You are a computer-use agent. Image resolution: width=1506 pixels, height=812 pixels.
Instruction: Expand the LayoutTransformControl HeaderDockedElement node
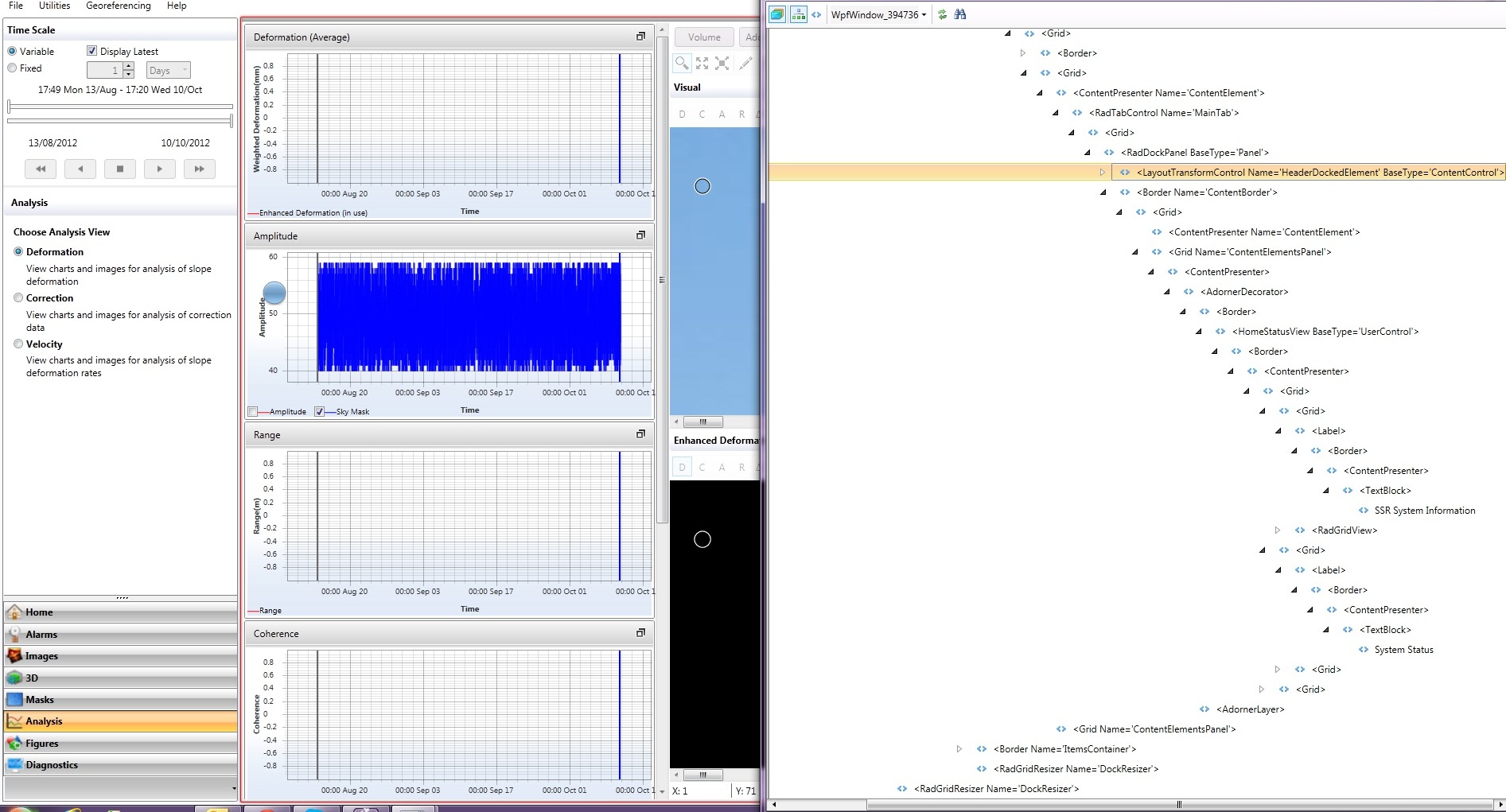pos(1103,173)
